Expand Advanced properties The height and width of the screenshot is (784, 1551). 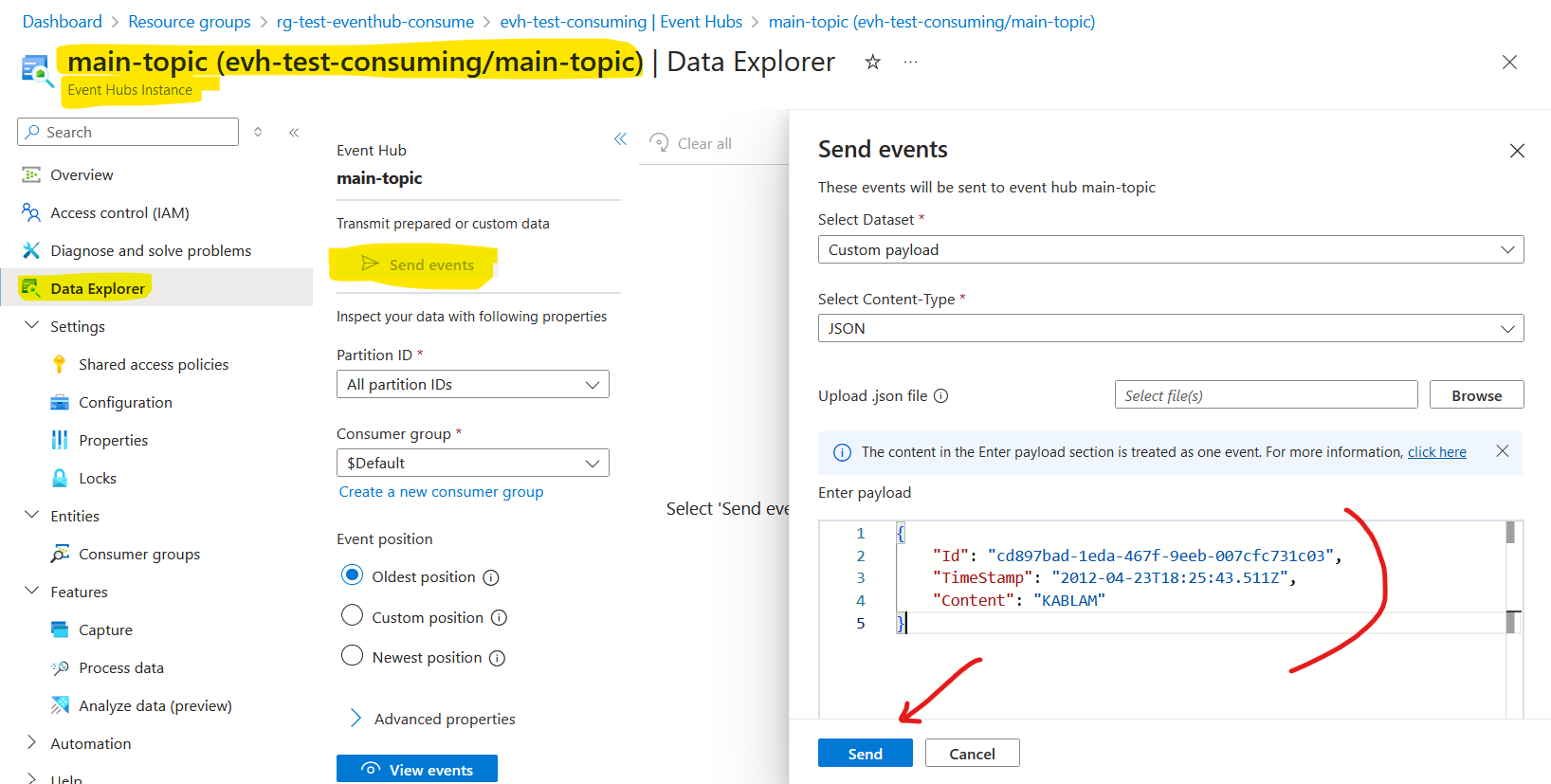(x=433, y=719)
